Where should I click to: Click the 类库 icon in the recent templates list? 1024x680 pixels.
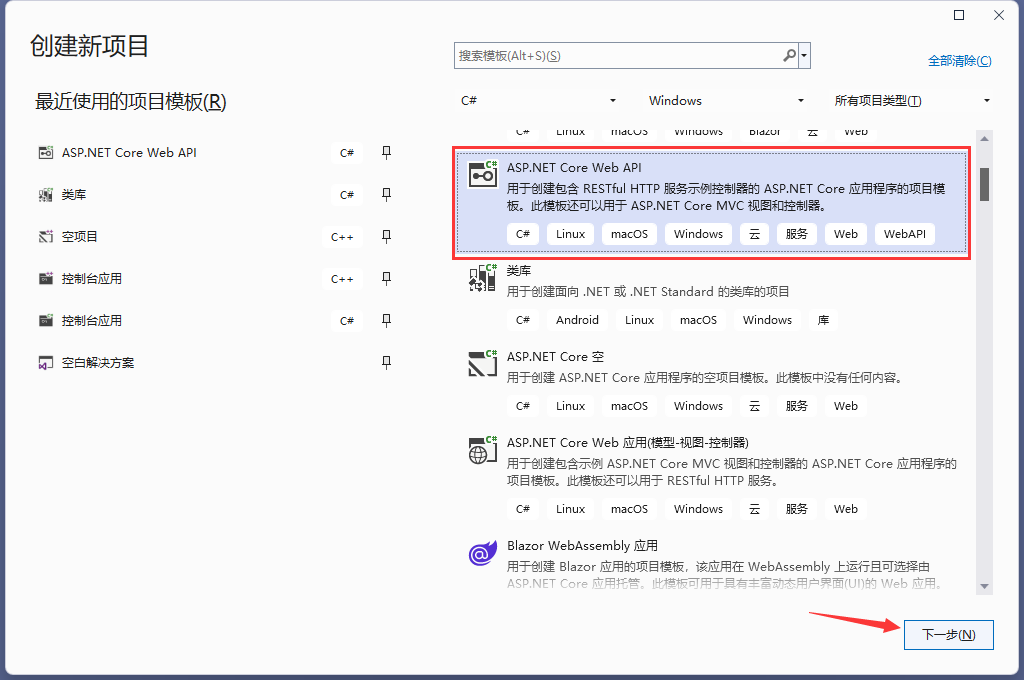coord(46,195)
